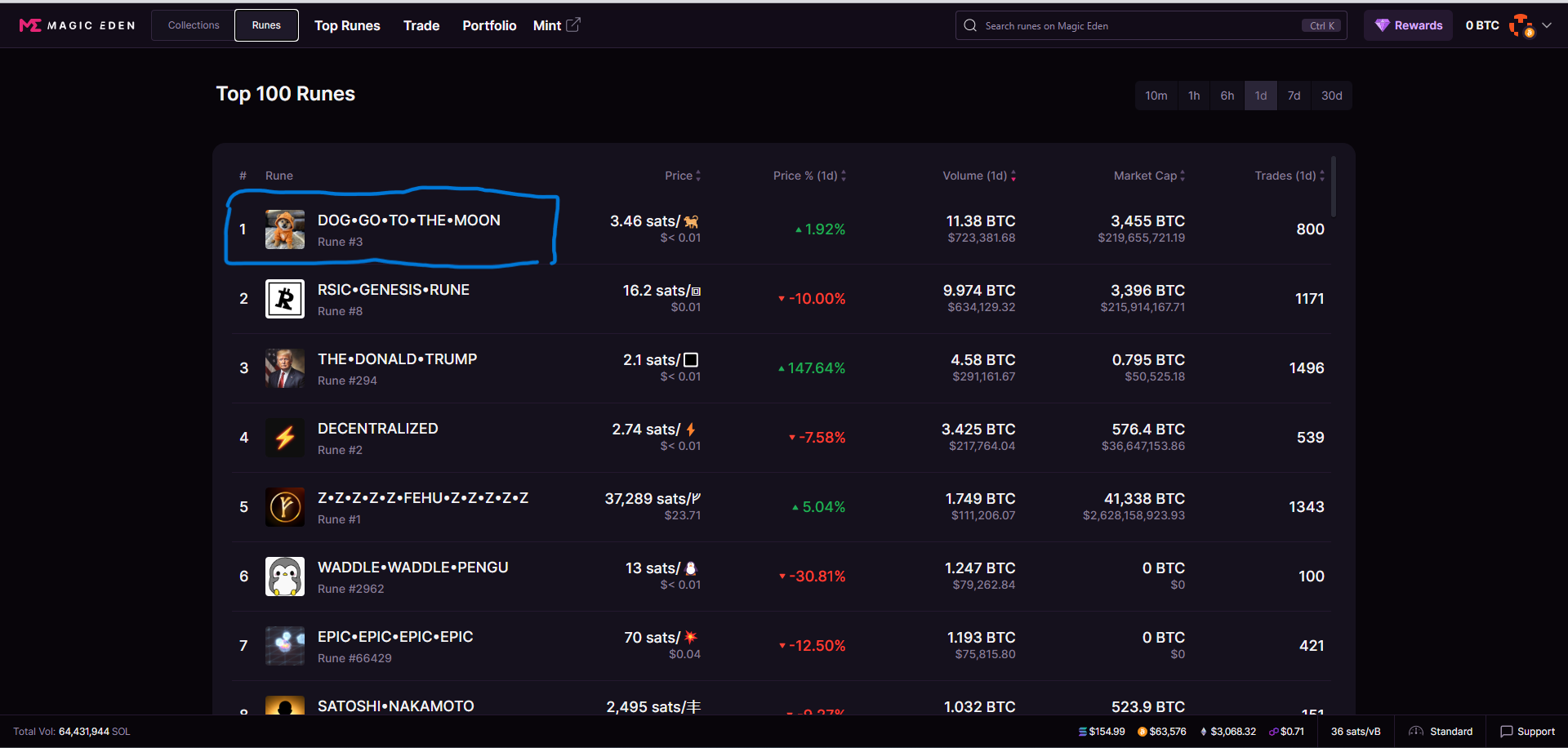This screenshot has height=748, width=1568.
Task: Click the Solana price icon in footer
Action: point(1083,732)
